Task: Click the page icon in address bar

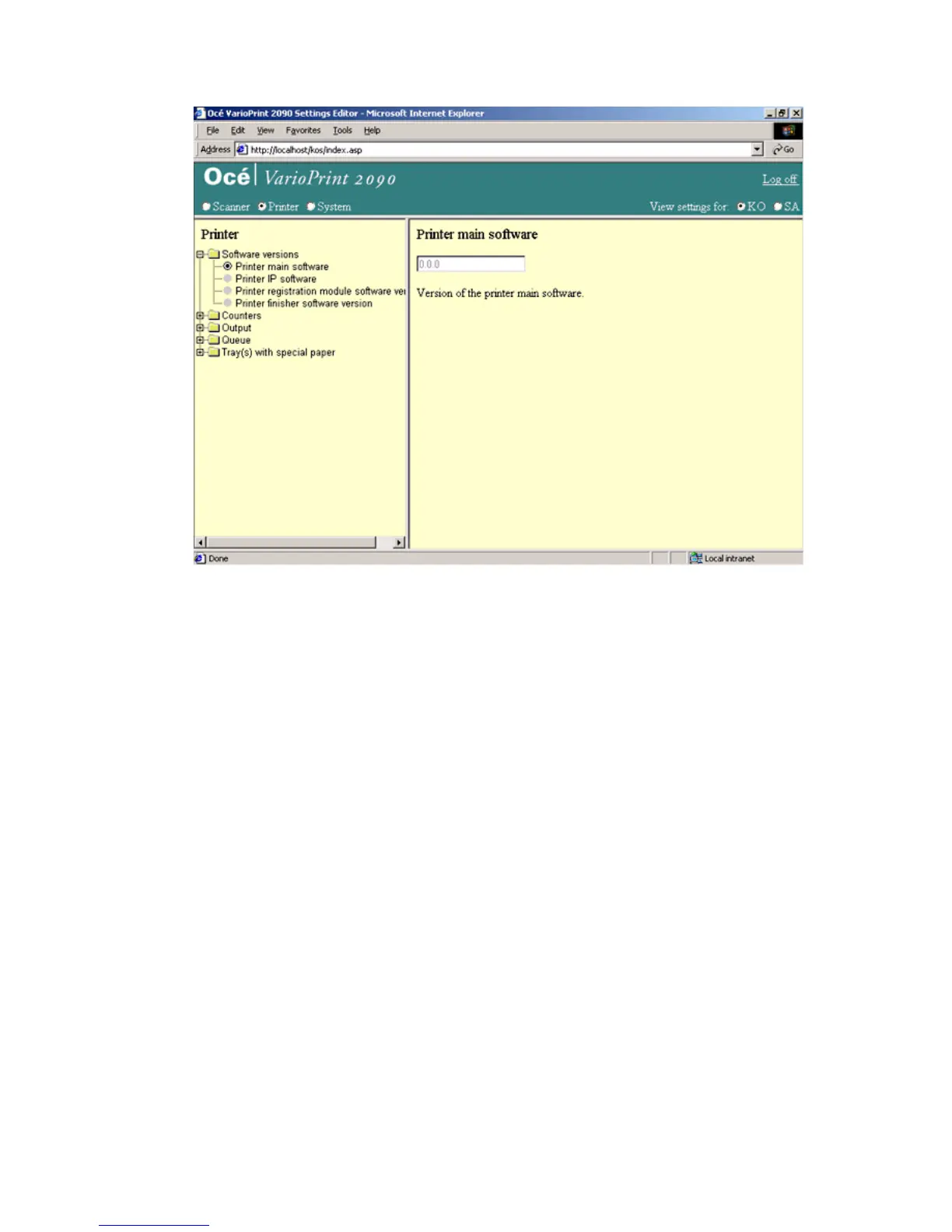Action: [x=242, y=149]
